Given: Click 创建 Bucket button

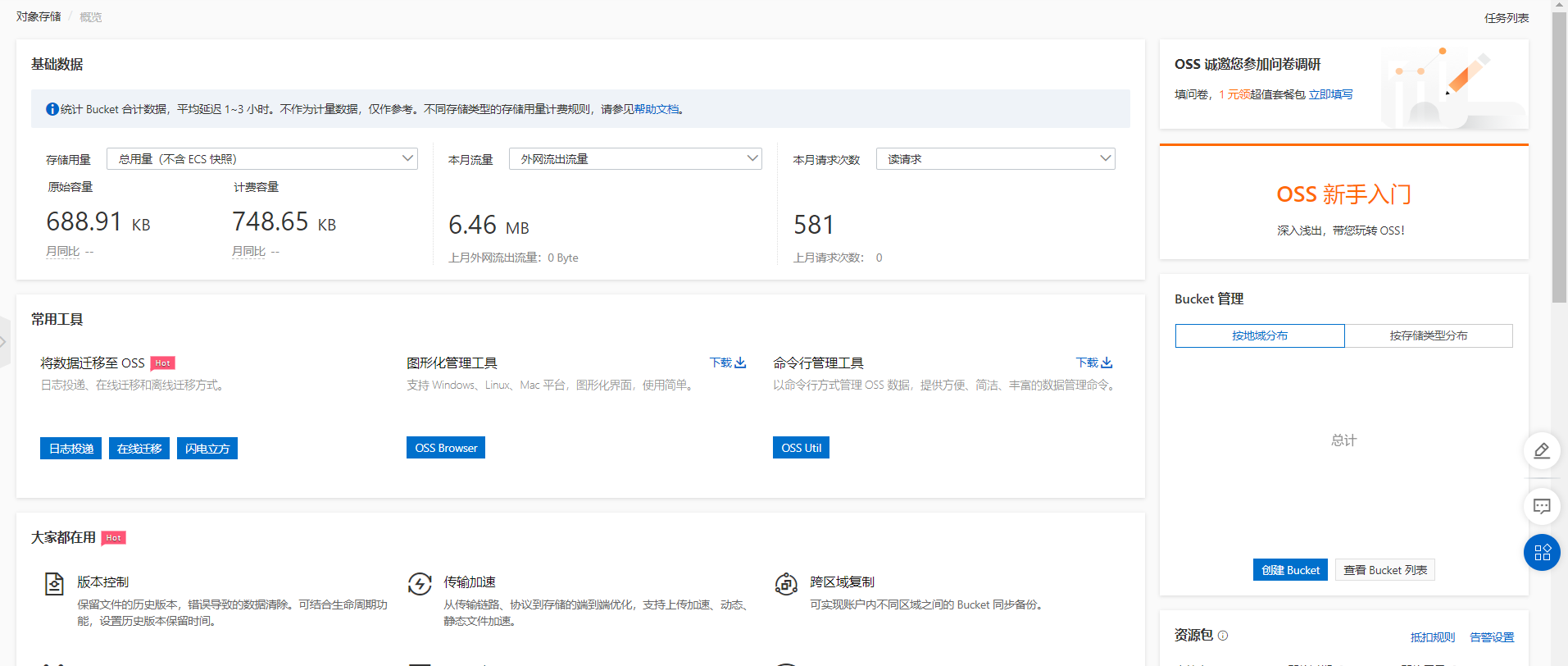Looking at the screenshot, I should 1290,570.
